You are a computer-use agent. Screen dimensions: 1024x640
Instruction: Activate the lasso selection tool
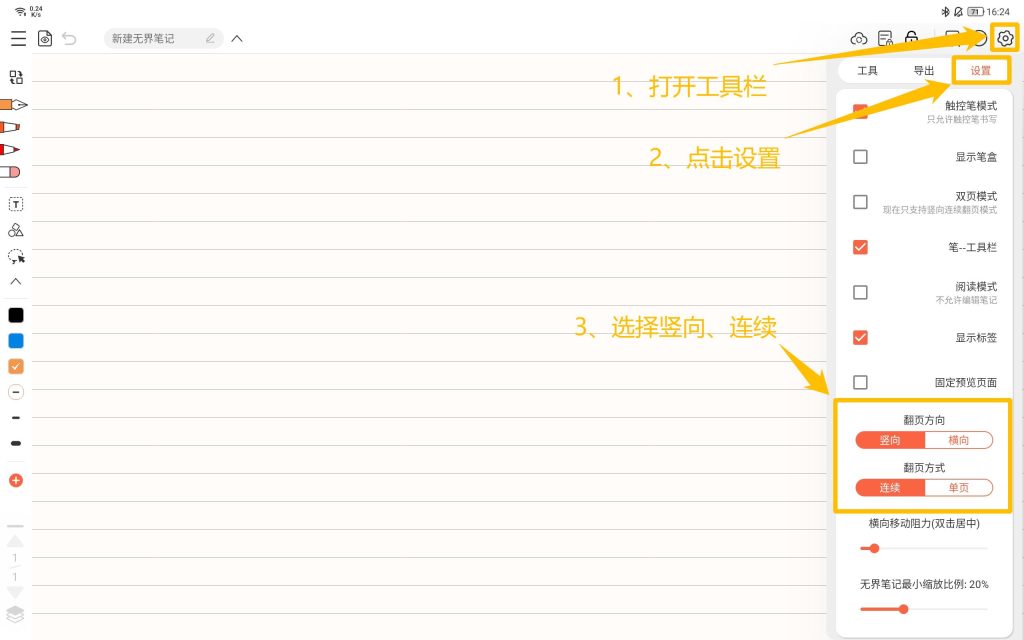[16, 256]
